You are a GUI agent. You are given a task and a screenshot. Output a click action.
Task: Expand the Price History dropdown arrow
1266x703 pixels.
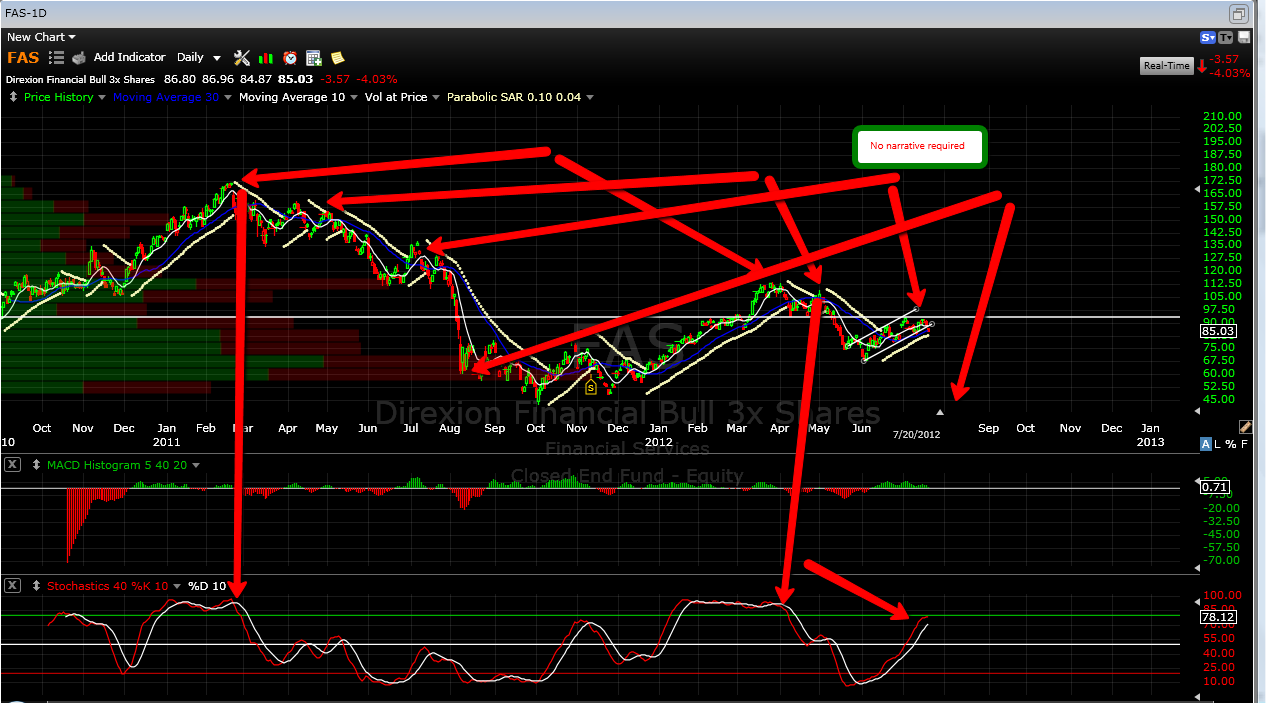coord(102,97)
